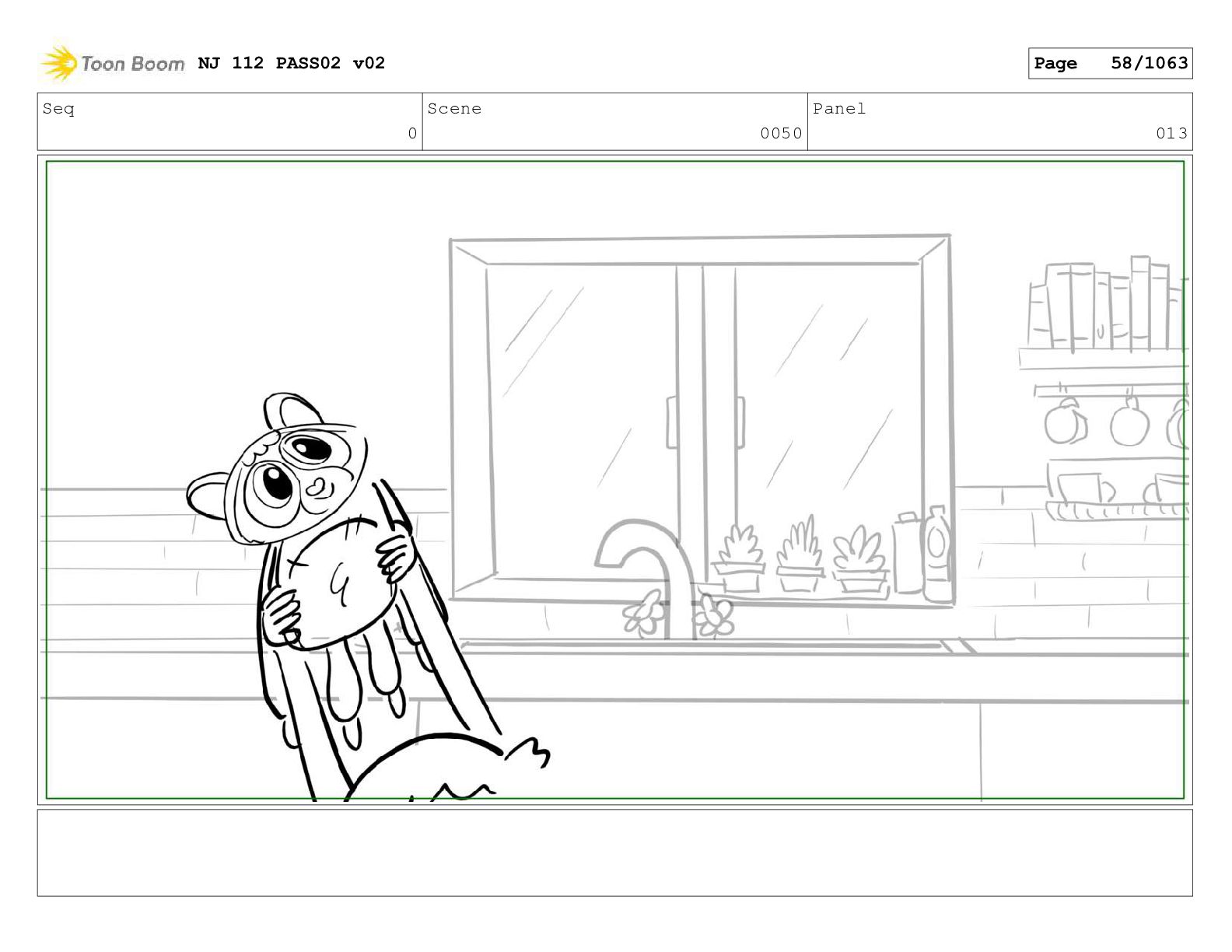Viewport: 1232px width, 952px height.
Task: Click the Seq value 0
Action: point(412,134)
